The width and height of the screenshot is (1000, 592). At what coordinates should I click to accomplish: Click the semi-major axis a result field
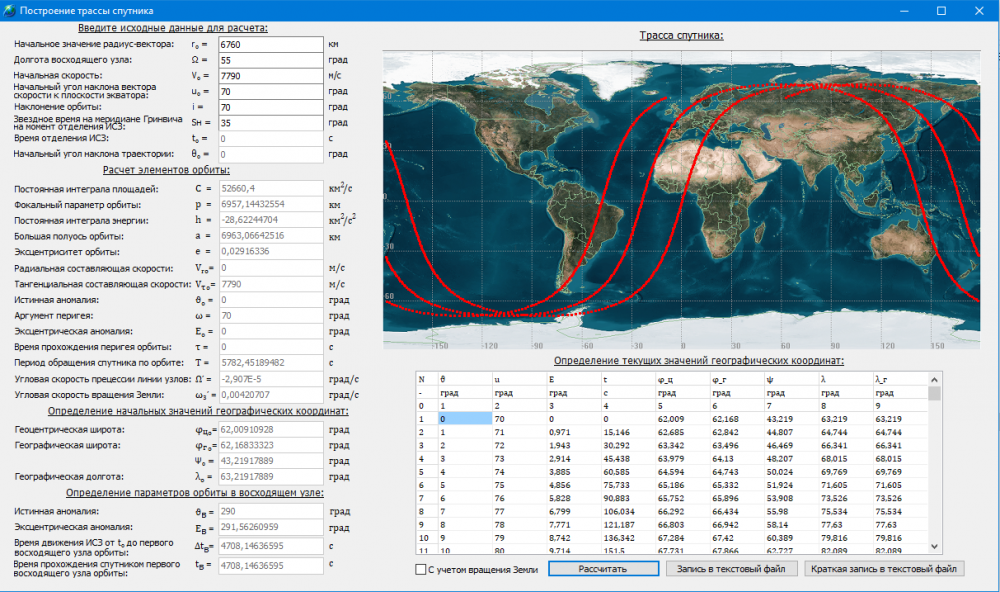pos(270,236)
